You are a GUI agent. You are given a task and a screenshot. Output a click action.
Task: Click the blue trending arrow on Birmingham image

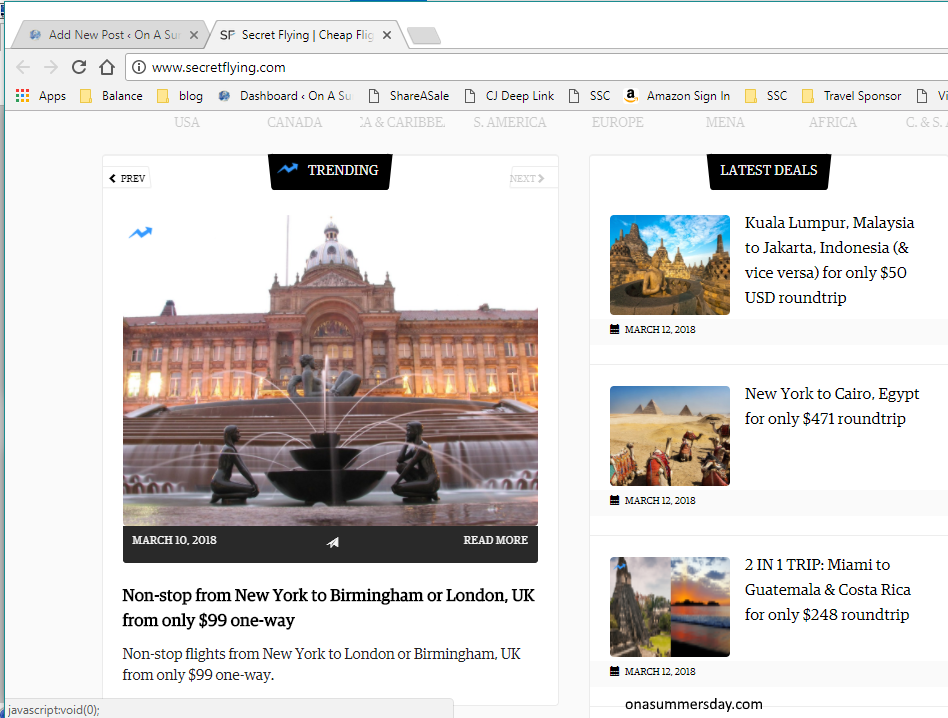[140, 232]
